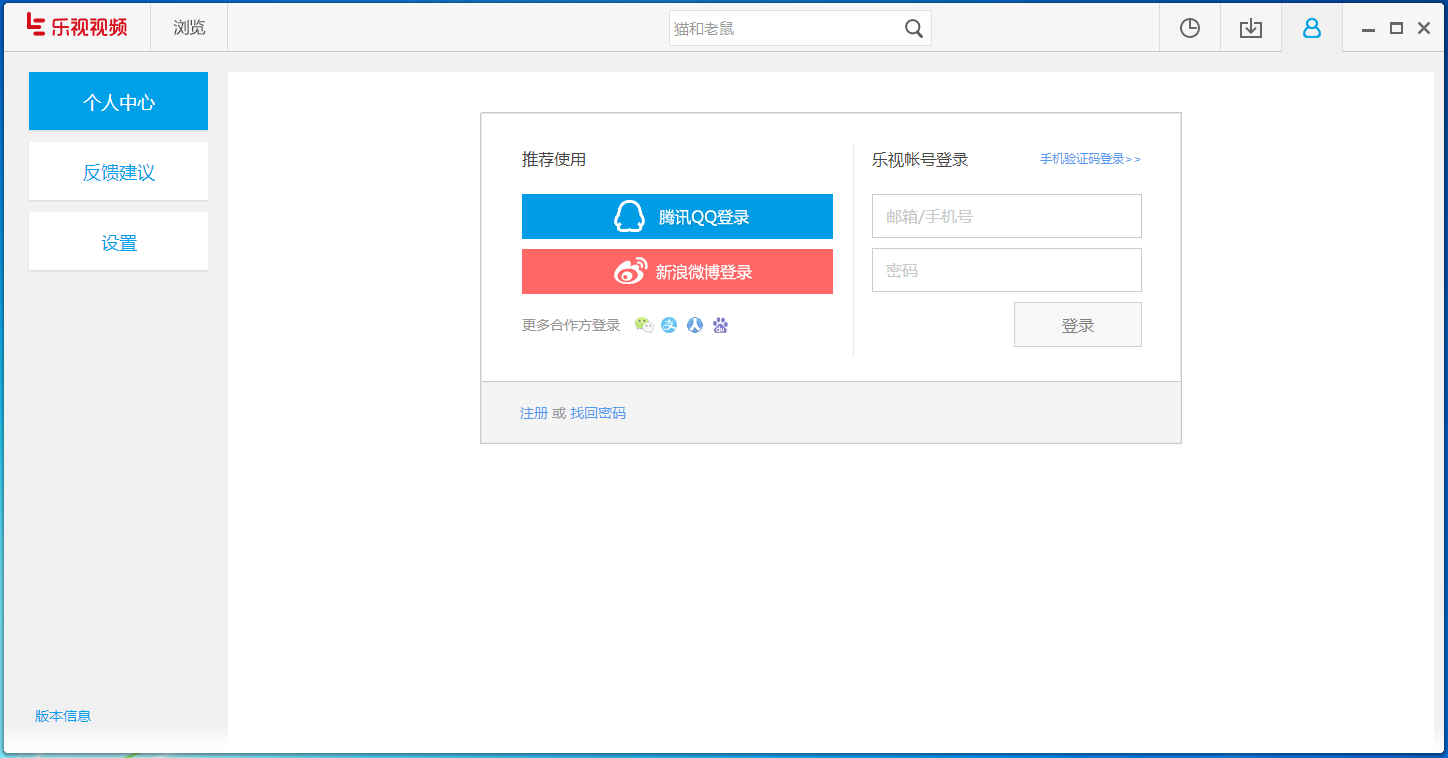Maximize the LeTV window
The height and width of the screenshot is (758, 1448).
pos(1397,28)
